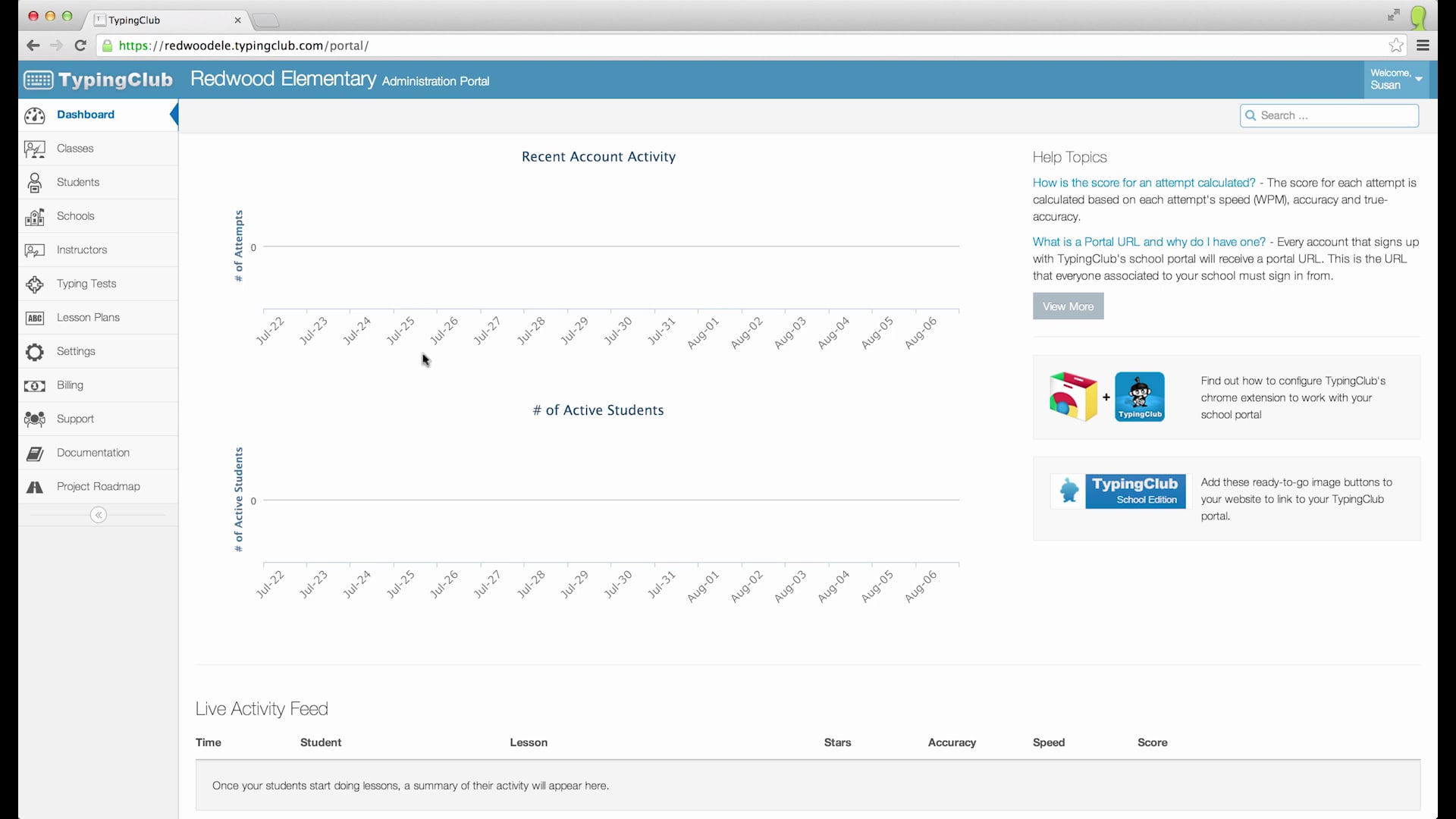Navigate to Students section
Screen dimensions: 1456x819
(x=78, y=182)
